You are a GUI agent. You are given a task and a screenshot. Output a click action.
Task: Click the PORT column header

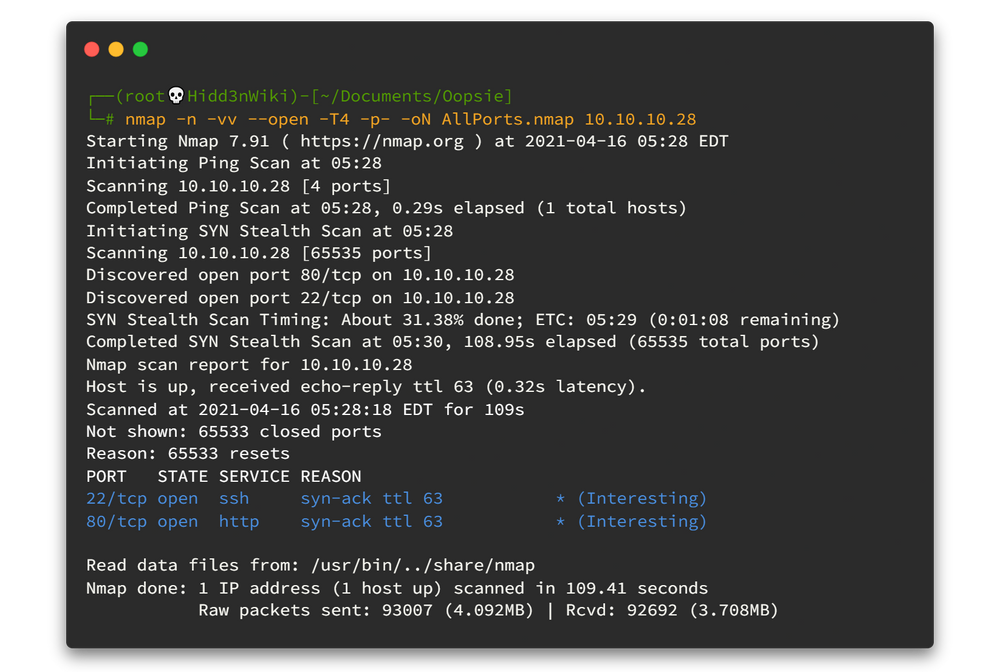[x=106, y=476]
